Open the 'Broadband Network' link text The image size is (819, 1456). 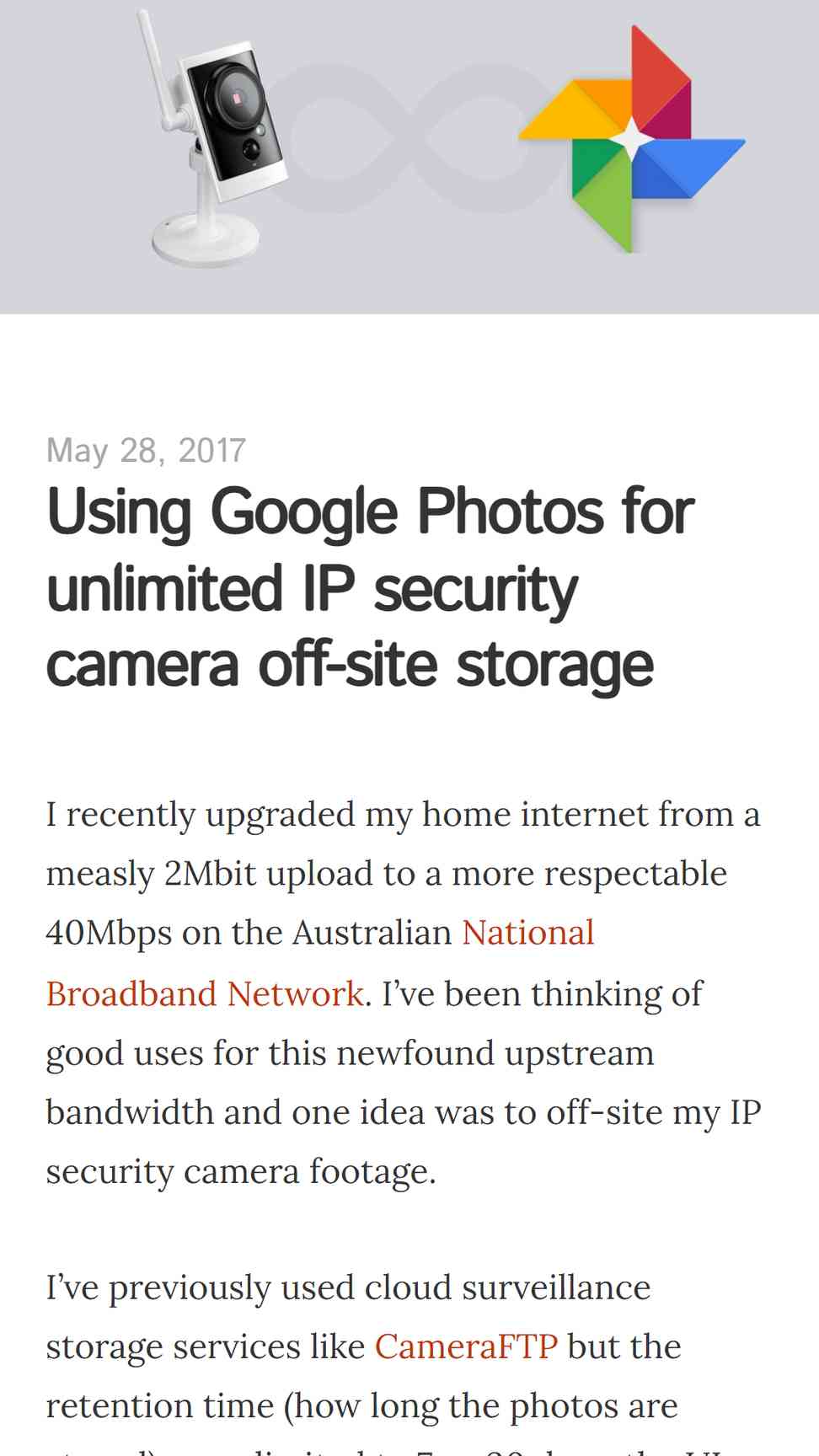click(205, 993)
